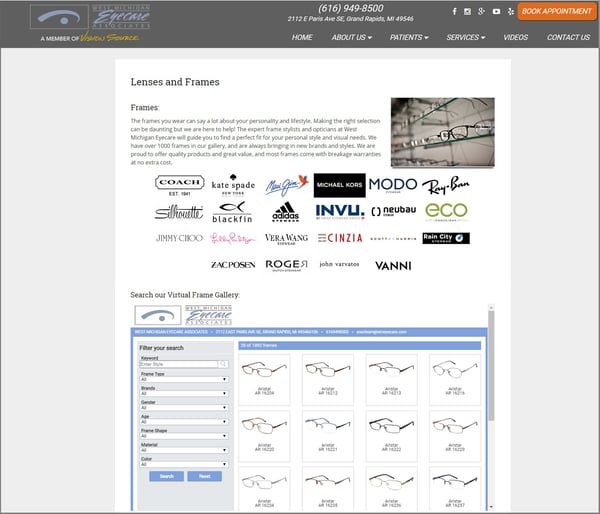Click the Ray-Ban brand logo
Image resolution: width=600 pixels, height=514 pixels.
coord(445,185)
